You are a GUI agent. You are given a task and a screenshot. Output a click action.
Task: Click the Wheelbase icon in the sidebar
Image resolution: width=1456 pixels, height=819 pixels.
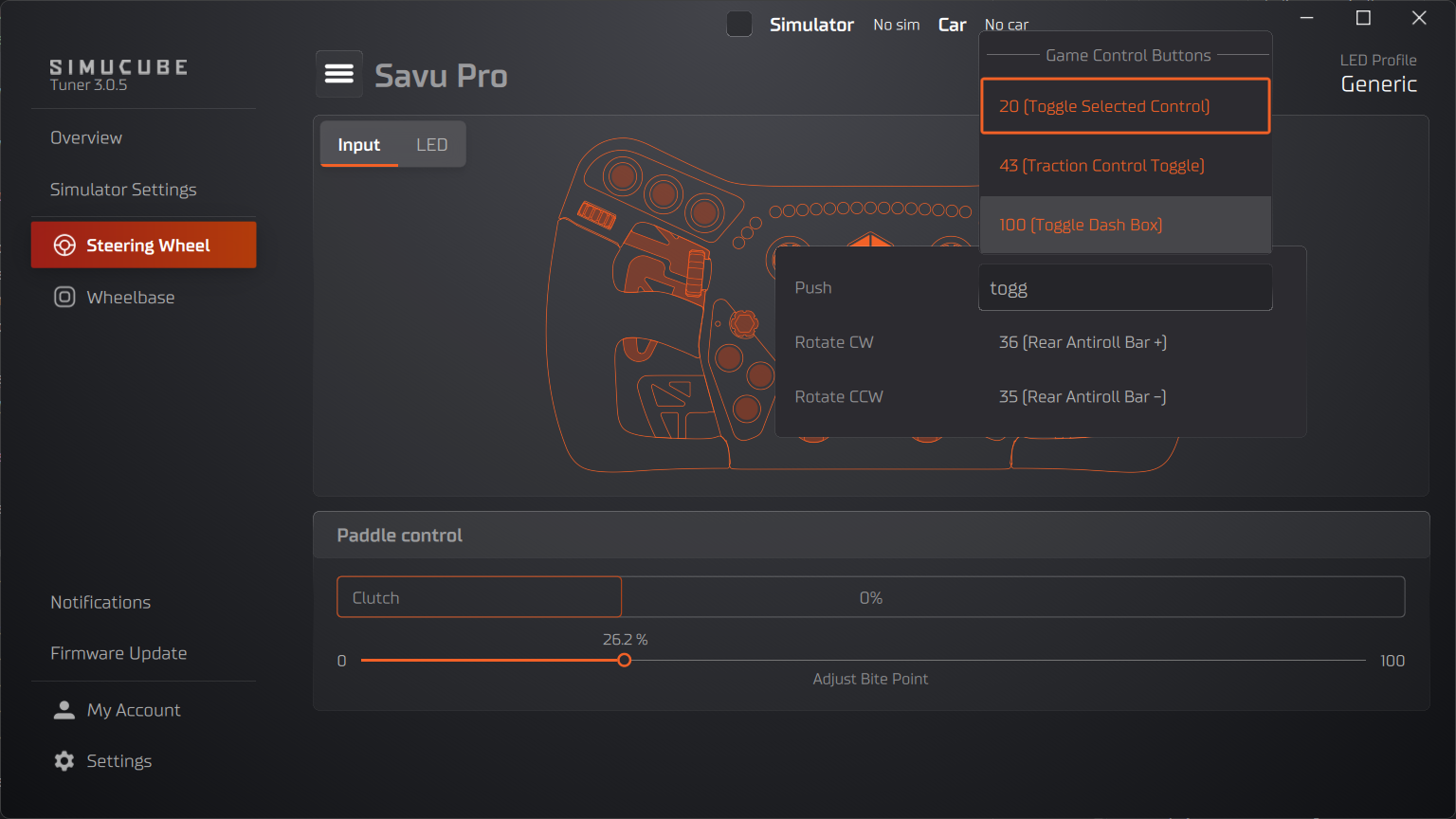tap(64, 297)
